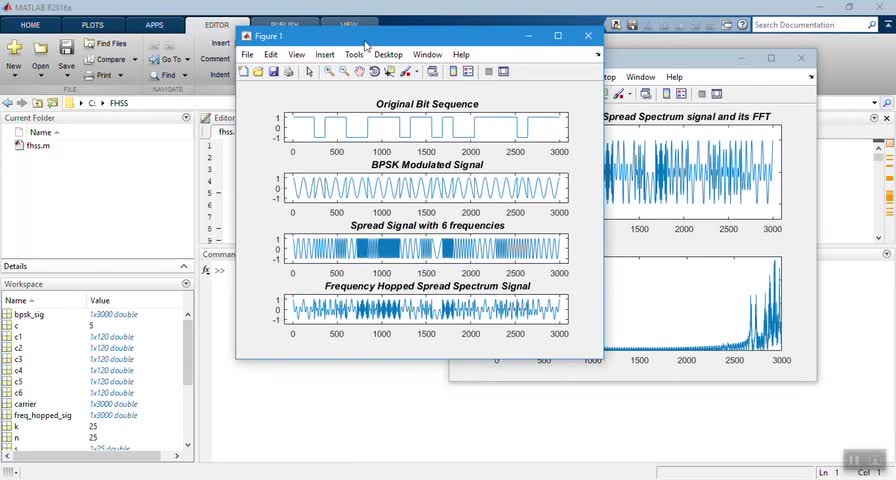The width and height of the screenshot is (896, 480).
Task: Switch to the HOME ribbon tab
Action: click(x=30, y=25)
